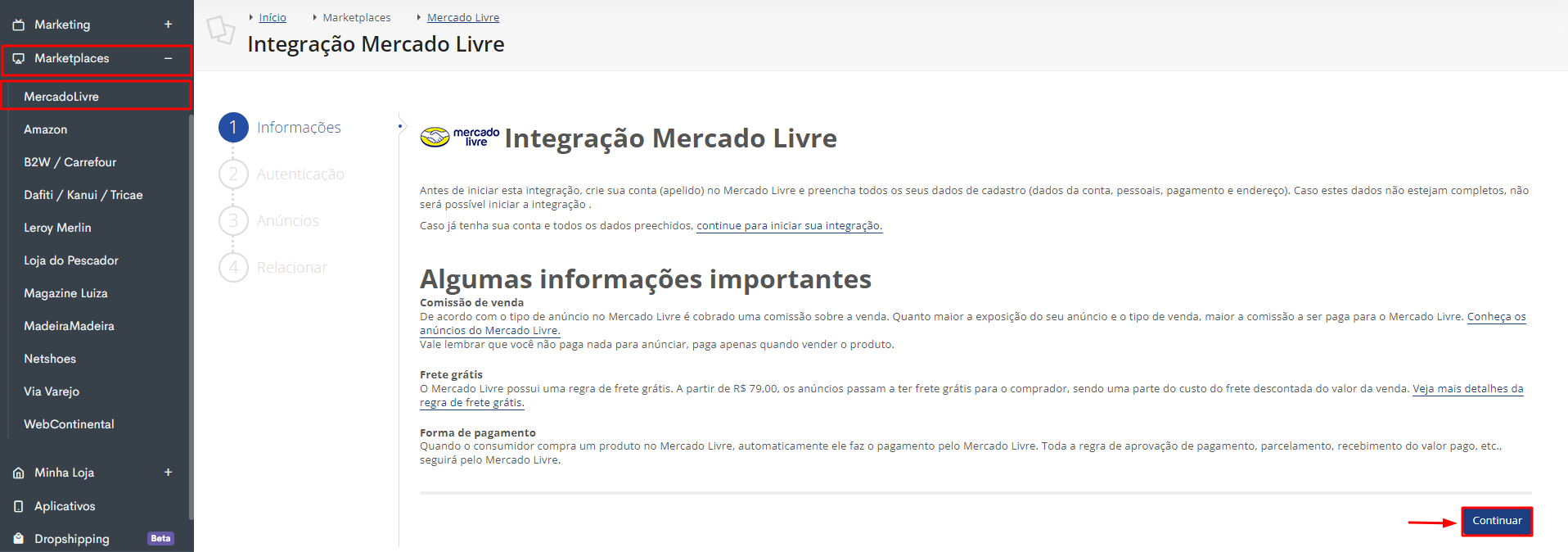Click the sidebar vertical scrollbar
The image size is (1568, 552).
point(191,316)
